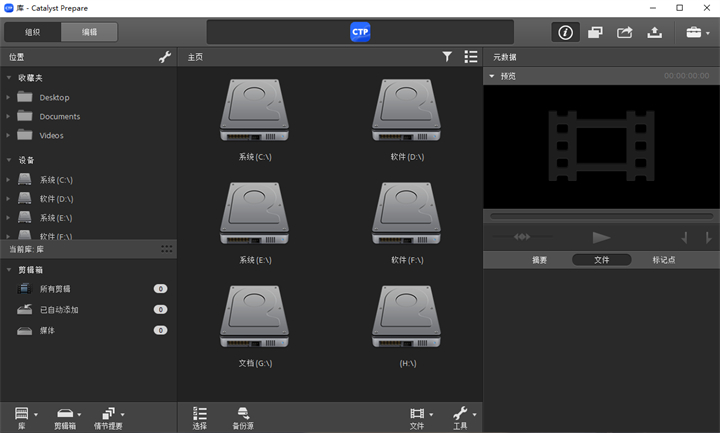
Task: Select 所有剪辑 in the bin list
Action: 55,289
